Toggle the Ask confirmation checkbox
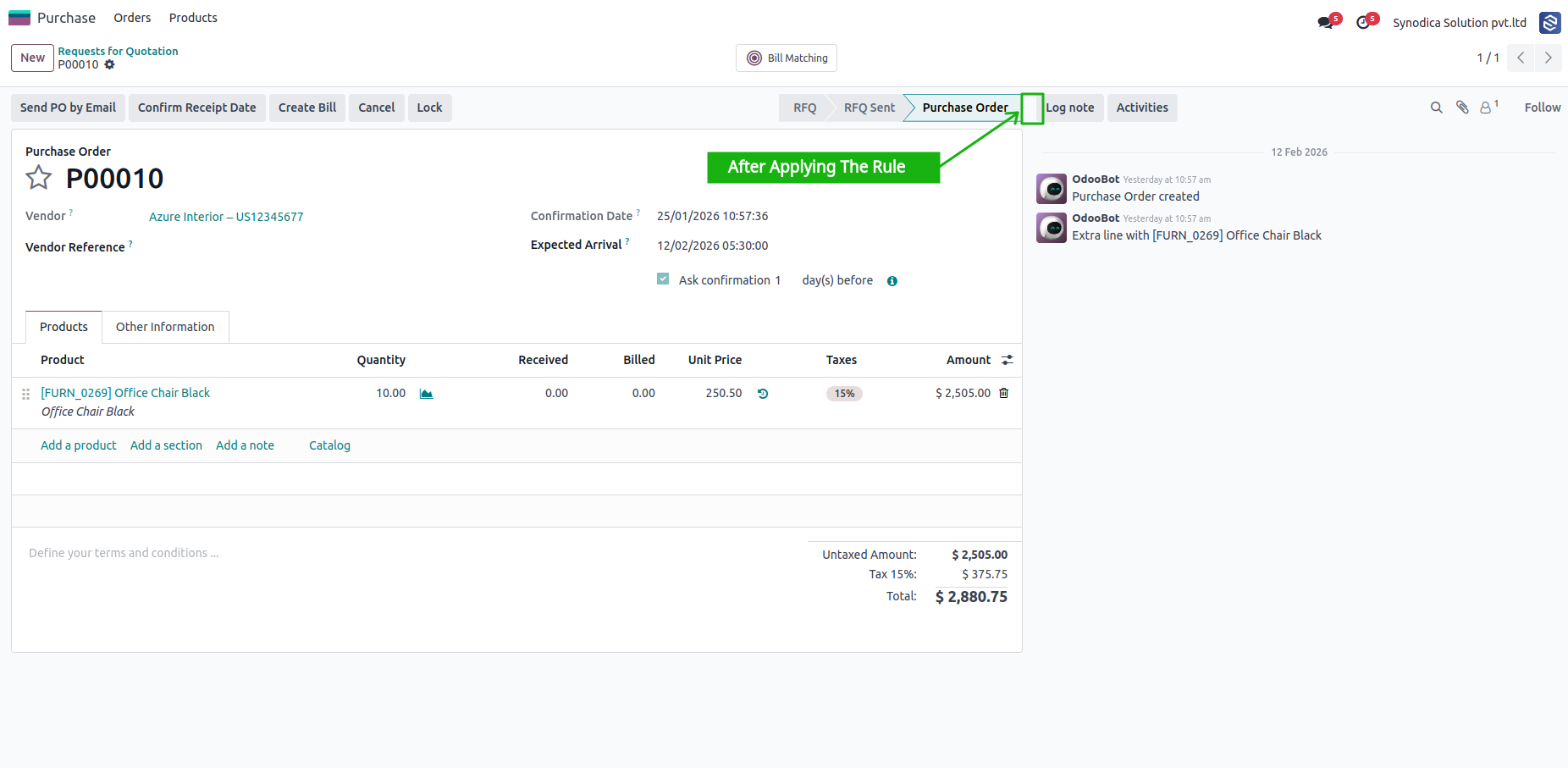 [x=663, y=279]
